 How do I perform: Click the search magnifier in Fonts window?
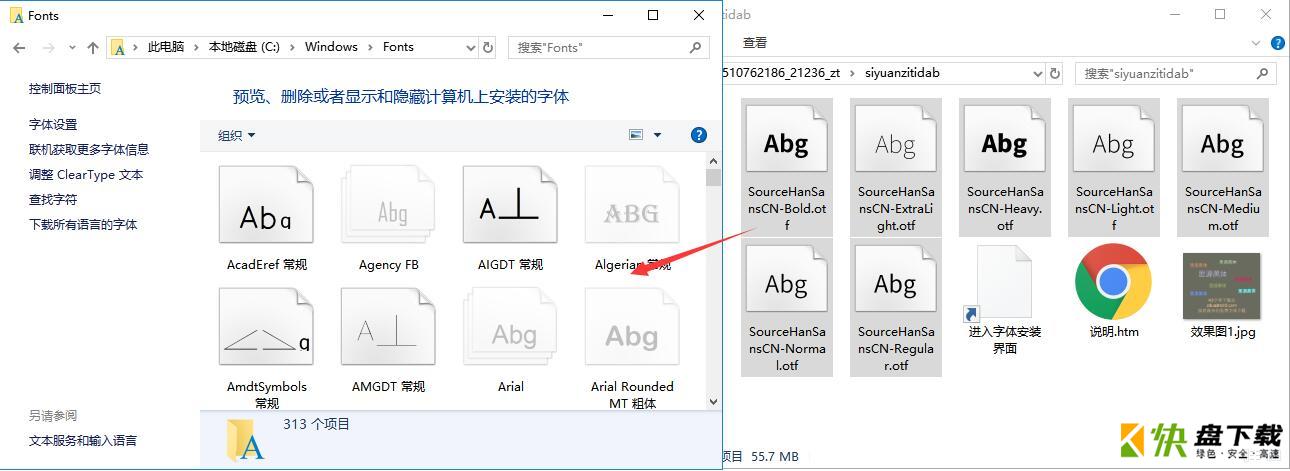click(x=696, y=47)
